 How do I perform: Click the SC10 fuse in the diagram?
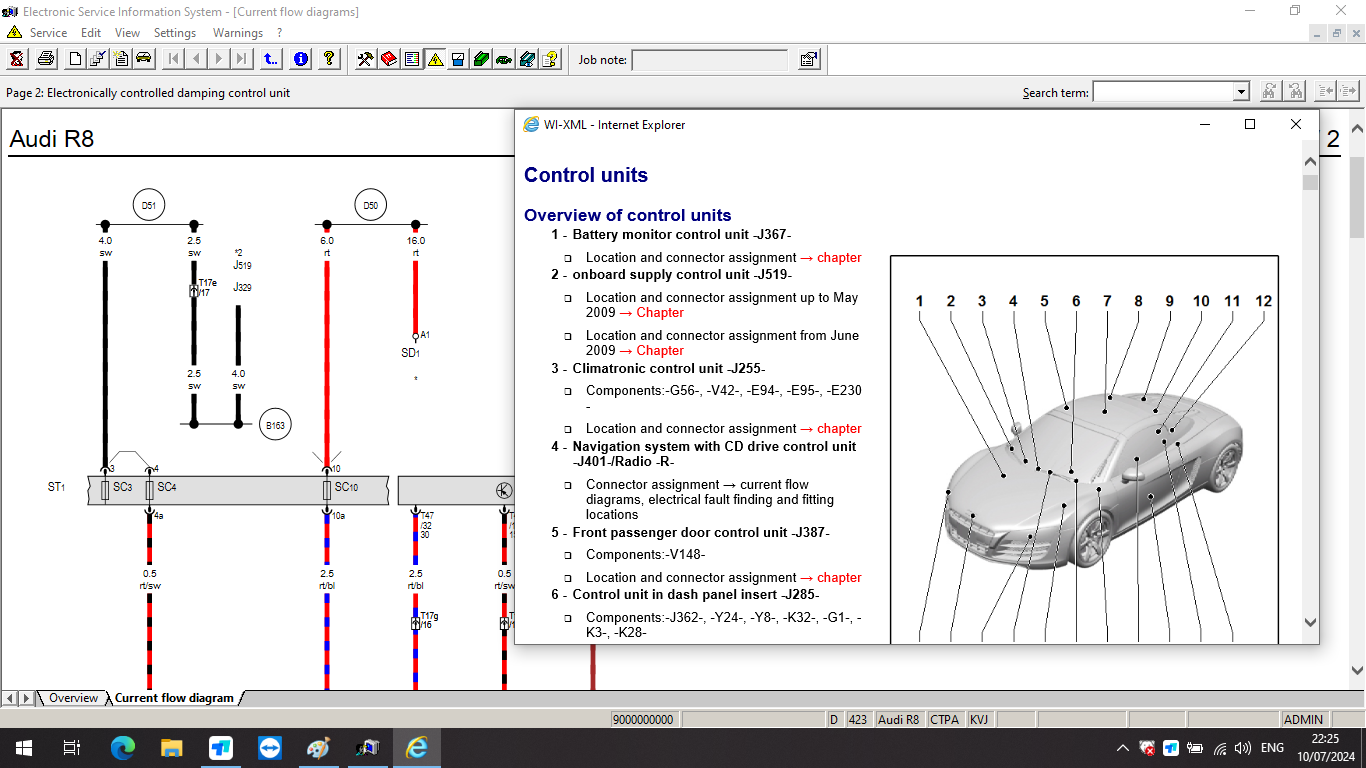(327, 490)
